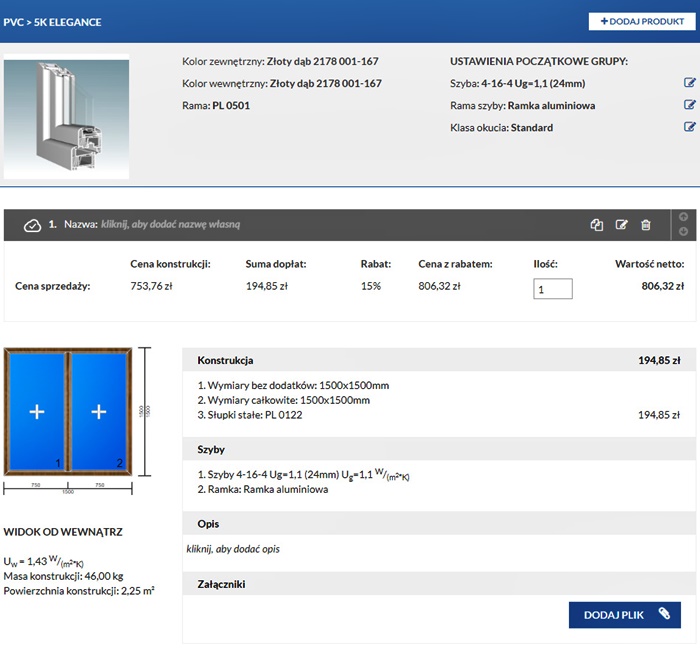700x665 pixels.
Task: Edit the Szyba glass setting
Action: [x=689, y=83]
